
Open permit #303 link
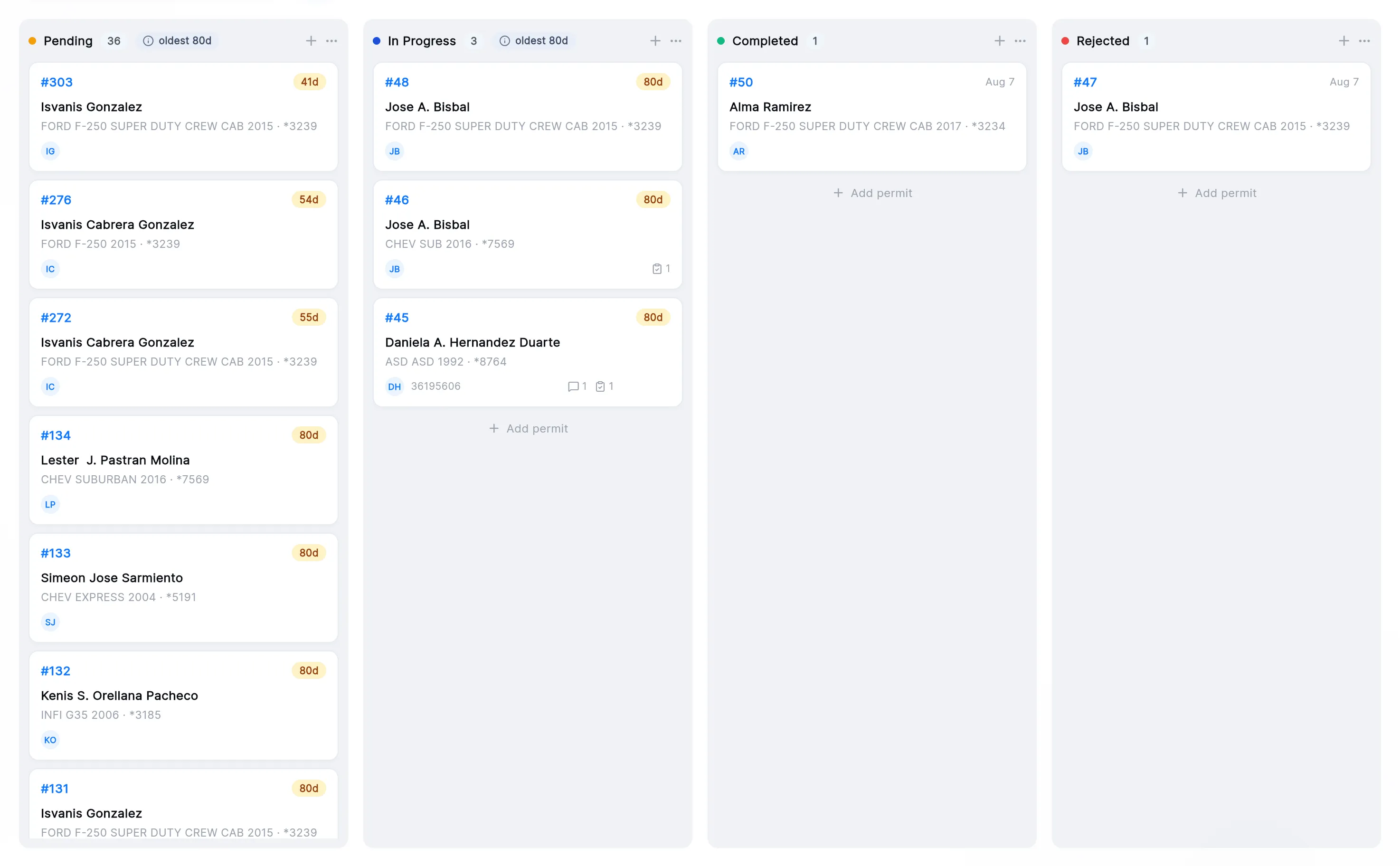tap(57, 82)
